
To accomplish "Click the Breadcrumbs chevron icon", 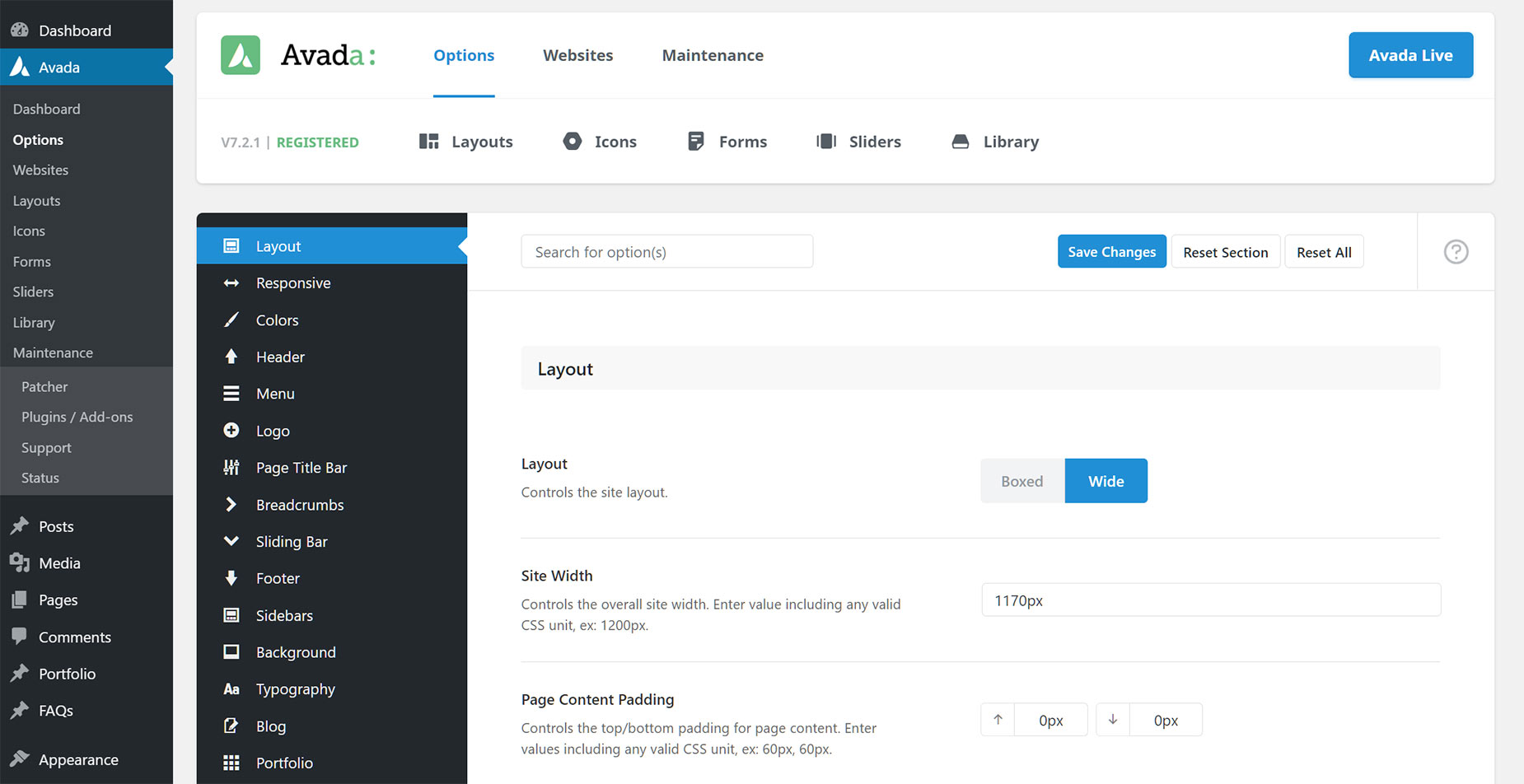I will click(x=231, y=504).
